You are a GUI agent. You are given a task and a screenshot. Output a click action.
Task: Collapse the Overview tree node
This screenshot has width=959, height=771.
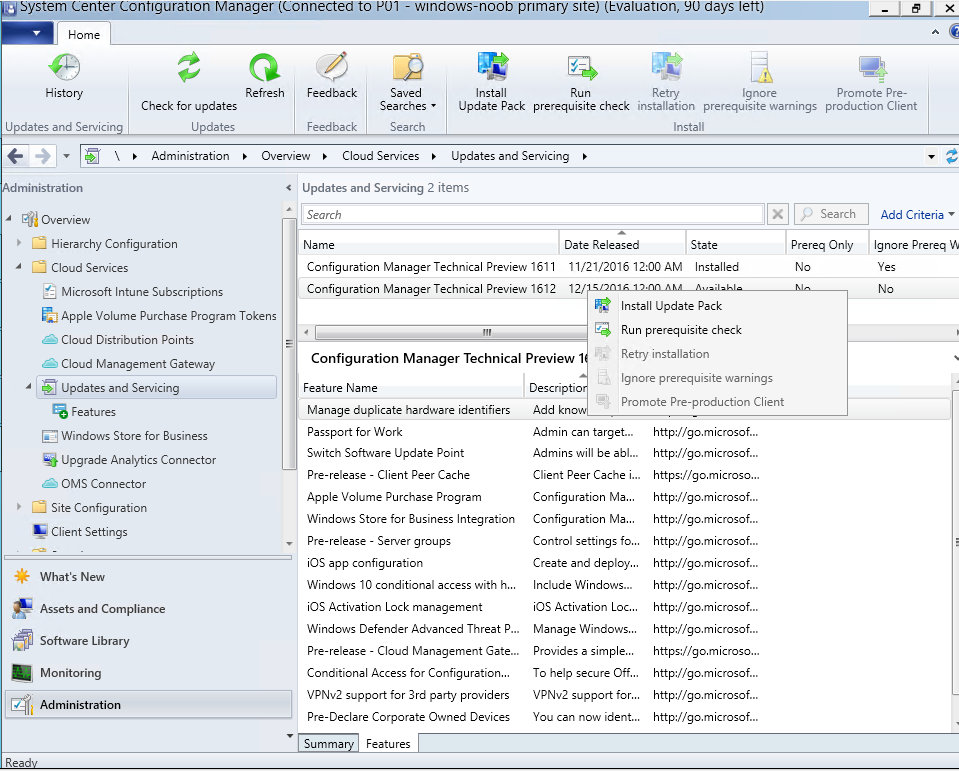coord(9,218)
